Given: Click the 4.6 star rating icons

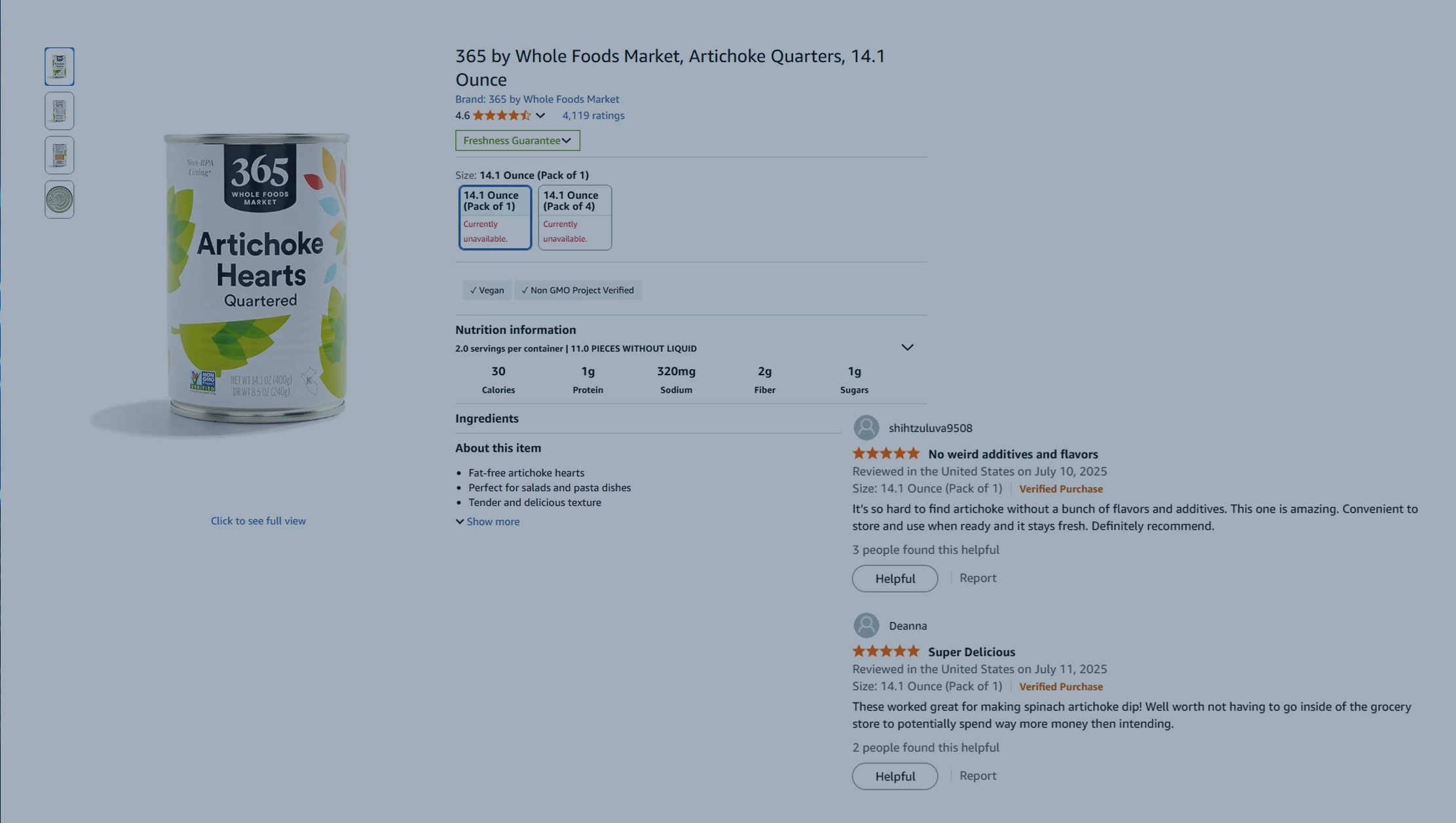Looking at the screenshot, I should [501, 115].
